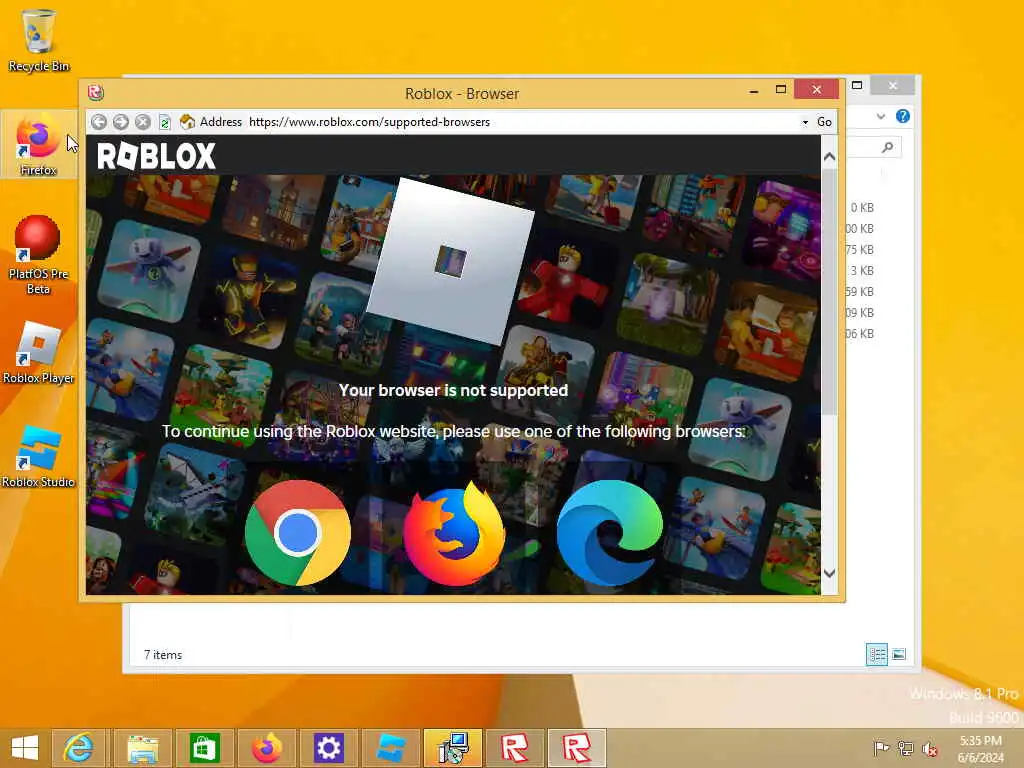The width and height of the screenshot is (1024, 768).
Task: Click the scroll up arrow of browser page
Action: click(829, 156)
